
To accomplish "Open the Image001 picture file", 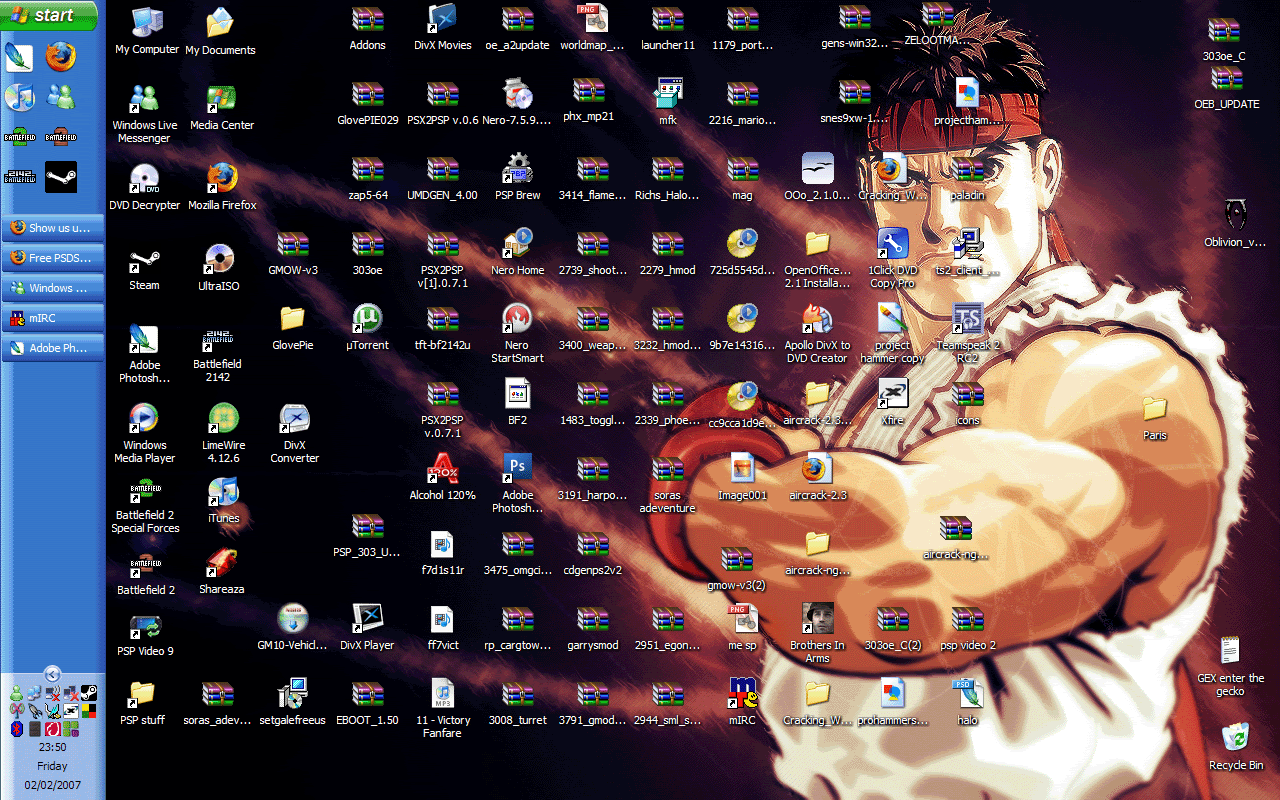I will click(x=742, y=476).
